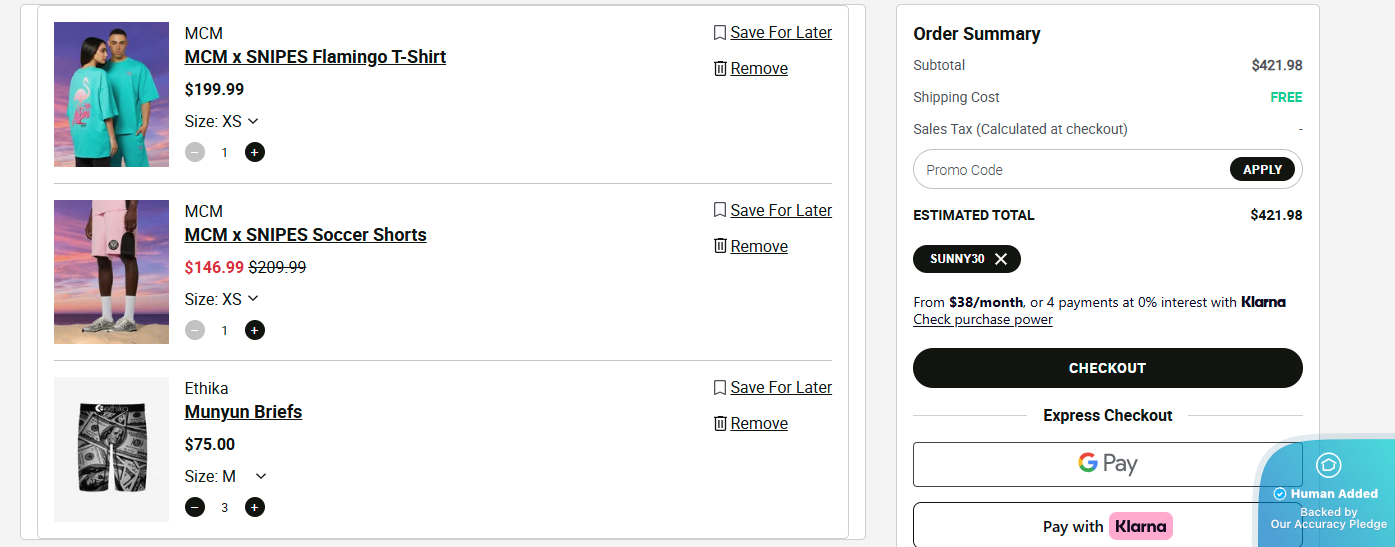Image resolution: width=1395 pixels, height=547 pixels.
Task: Decrease Munyun Briefs quantity with minus
Action: click(195, 507)
